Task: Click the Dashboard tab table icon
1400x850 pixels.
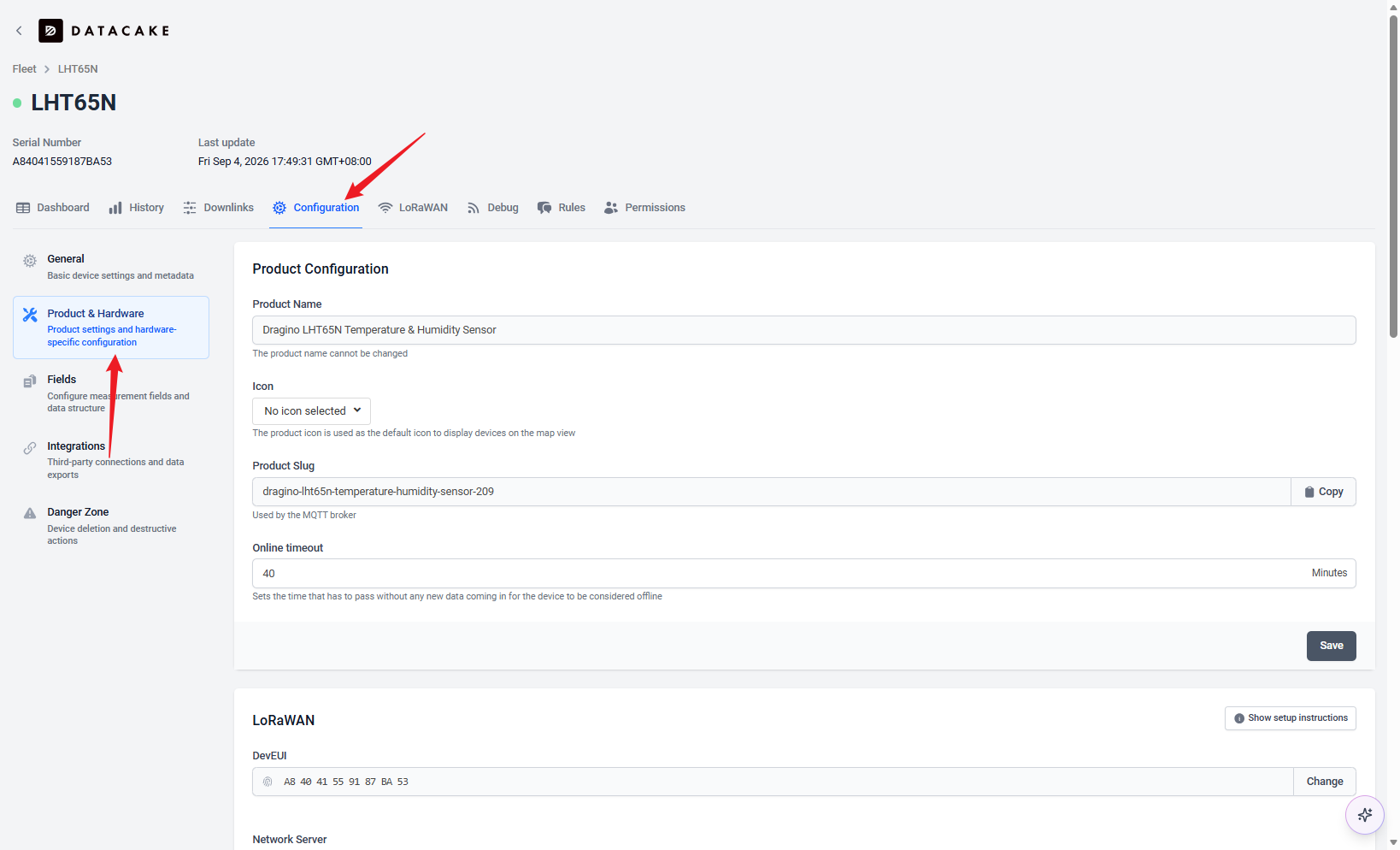Action: tap(23, 208)
